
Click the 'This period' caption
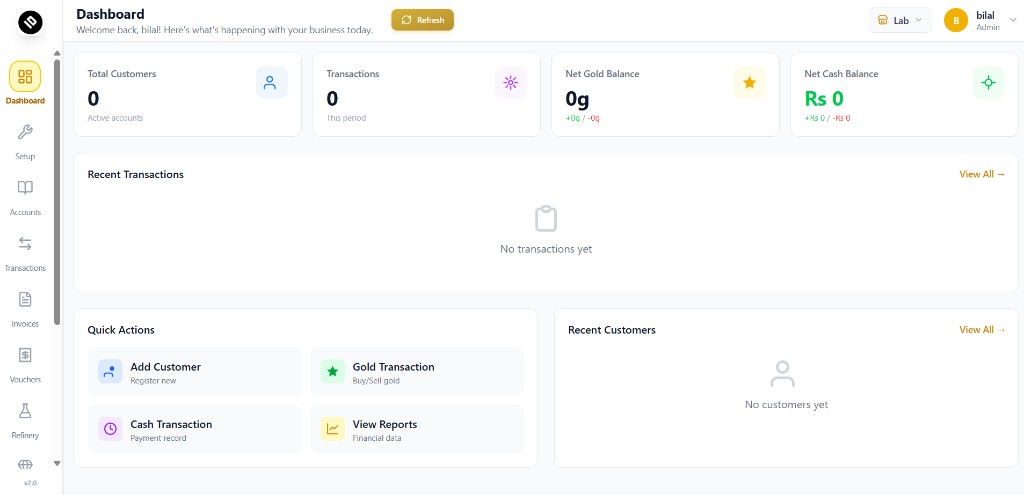346,118
